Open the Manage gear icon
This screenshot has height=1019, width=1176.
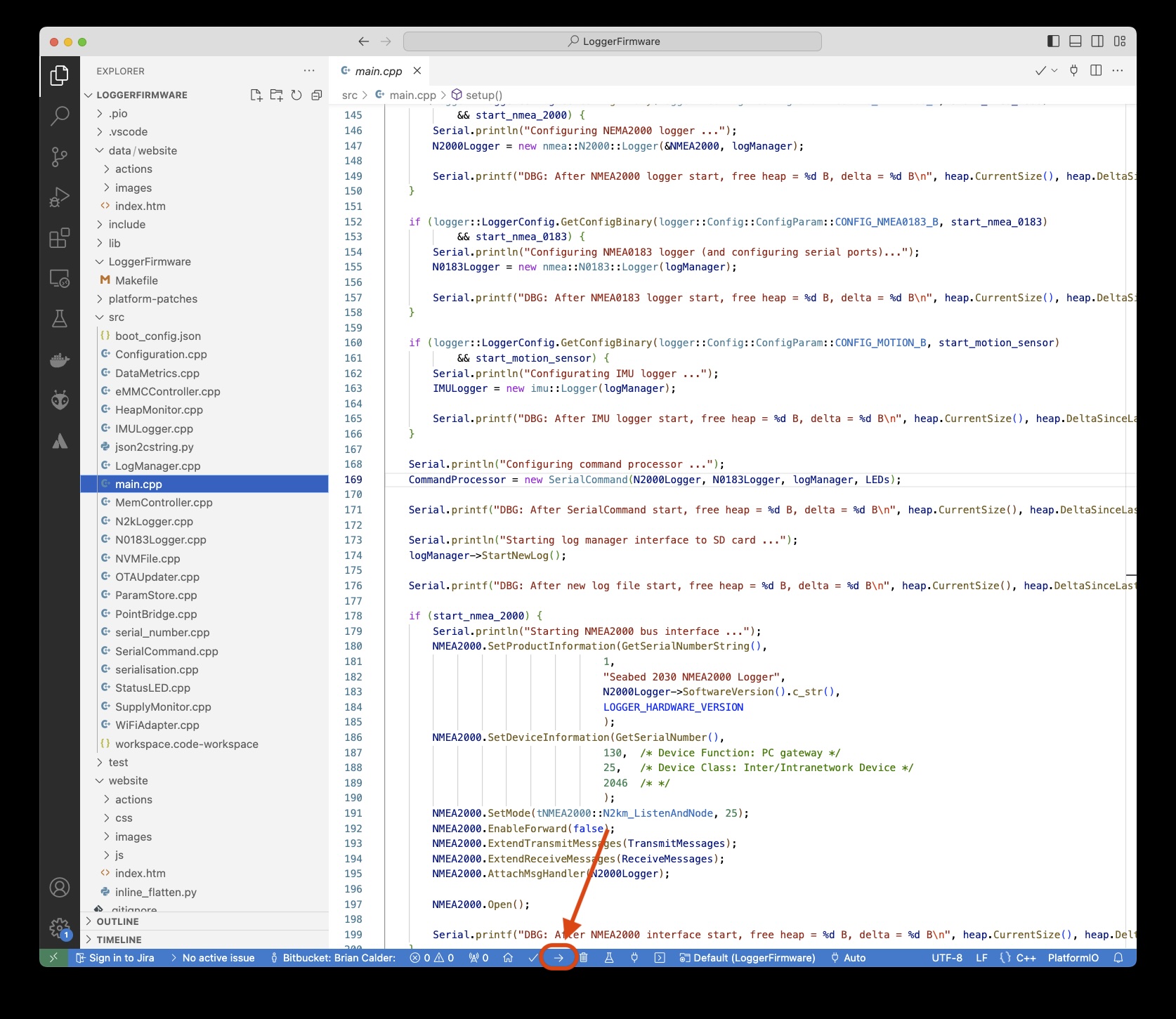(60, 928)
